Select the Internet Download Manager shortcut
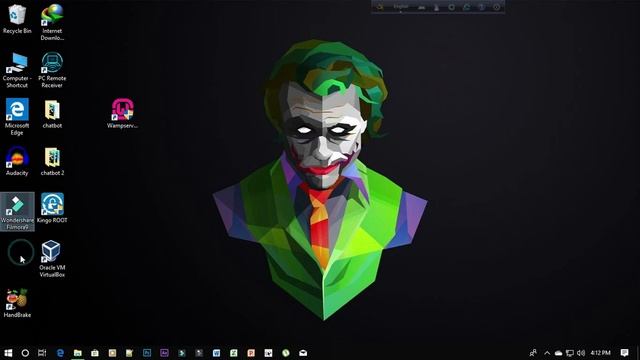640x360 pixels. pyautogui.click(x=52, y=22)
